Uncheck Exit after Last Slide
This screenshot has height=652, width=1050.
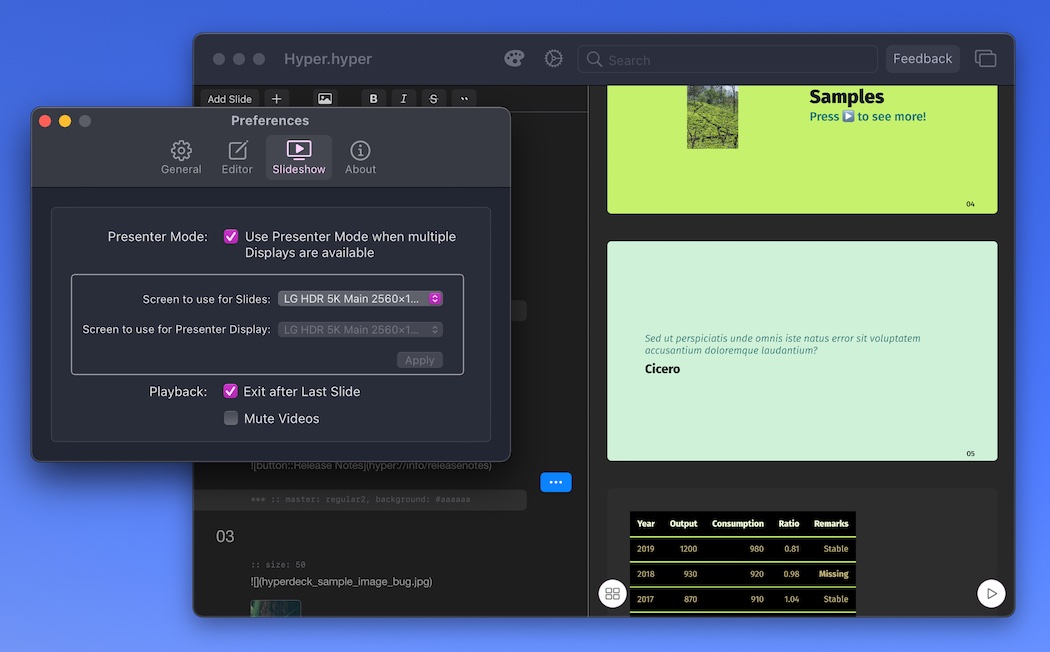tap(230, 391)
